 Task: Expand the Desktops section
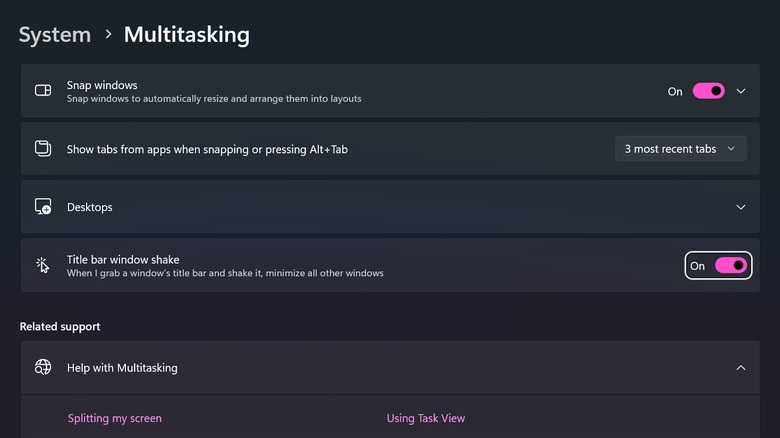[741, 207]
